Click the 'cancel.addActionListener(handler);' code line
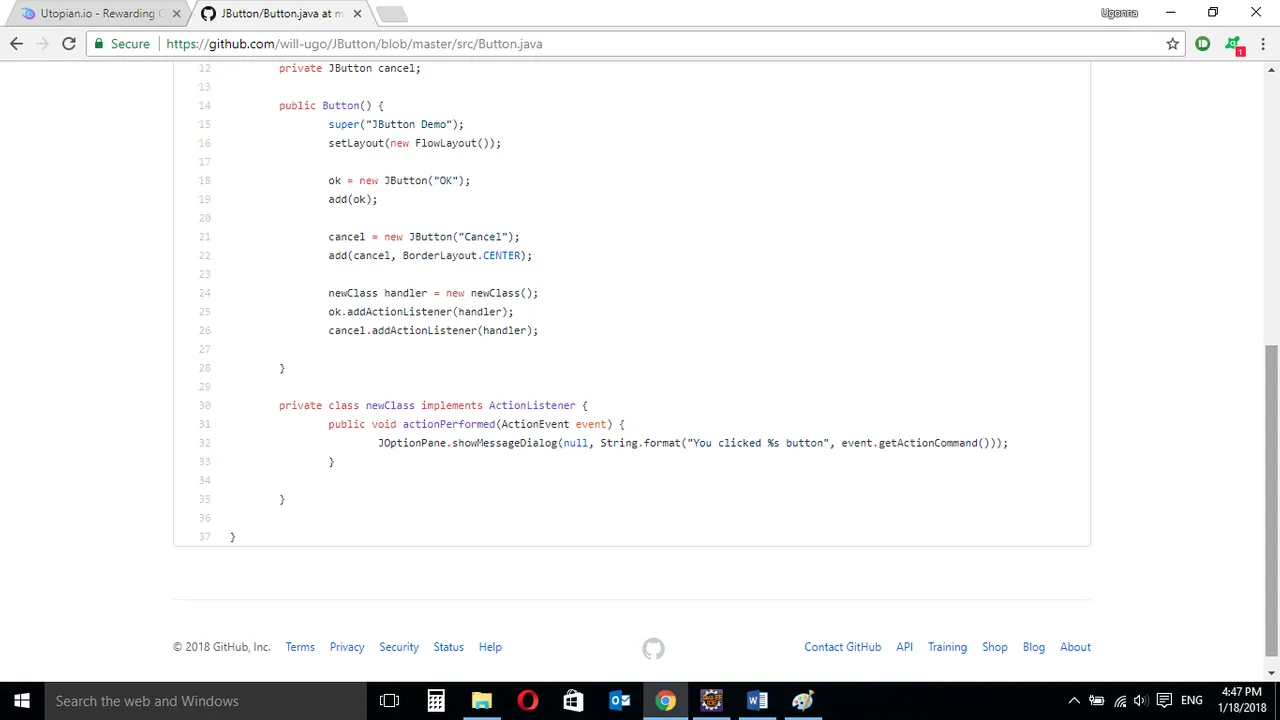 (x=433, y=331)
